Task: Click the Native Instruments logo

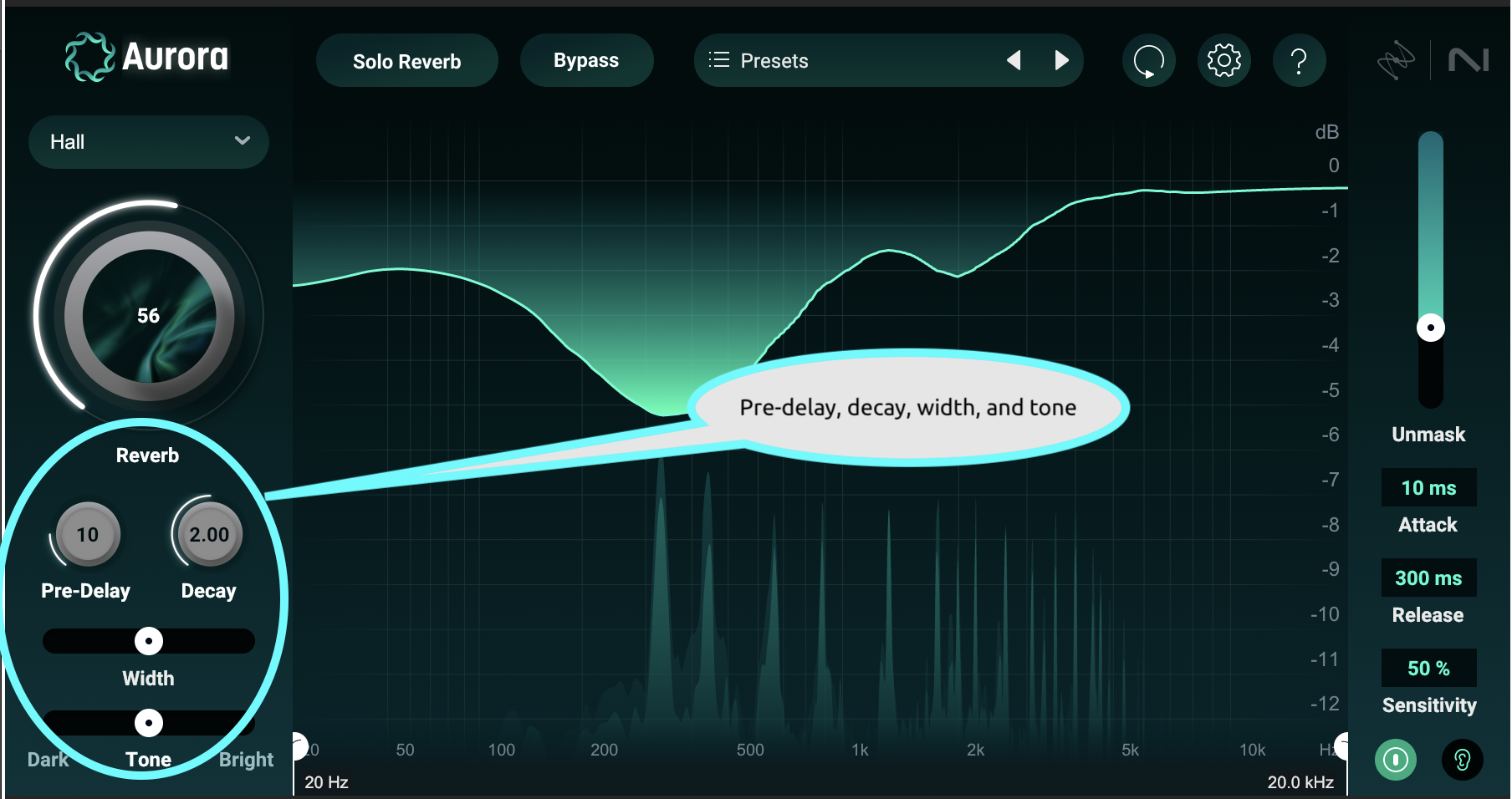Action: point(1469,60)
